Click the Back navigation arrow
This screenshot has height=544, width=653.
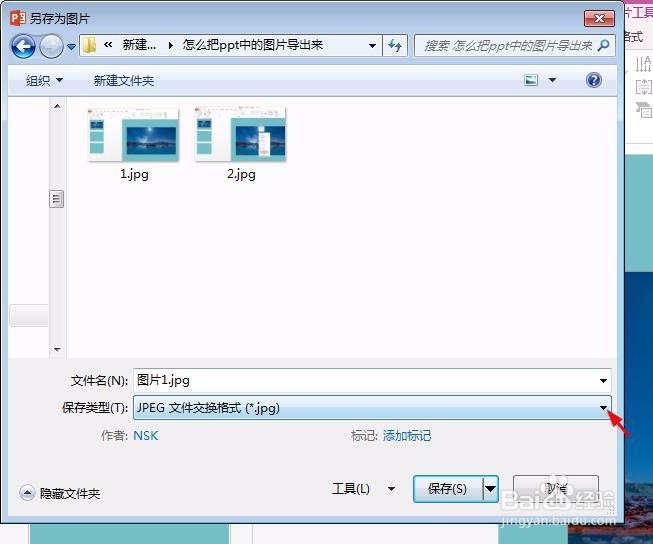pyautogui.click(x=23, y=46)
